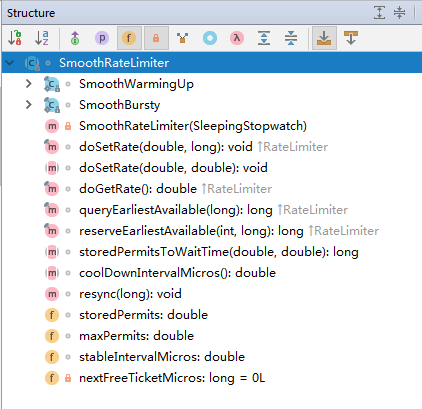
Task: Click the method icon beside doGetRate()
Action: [x=52, y=189]
